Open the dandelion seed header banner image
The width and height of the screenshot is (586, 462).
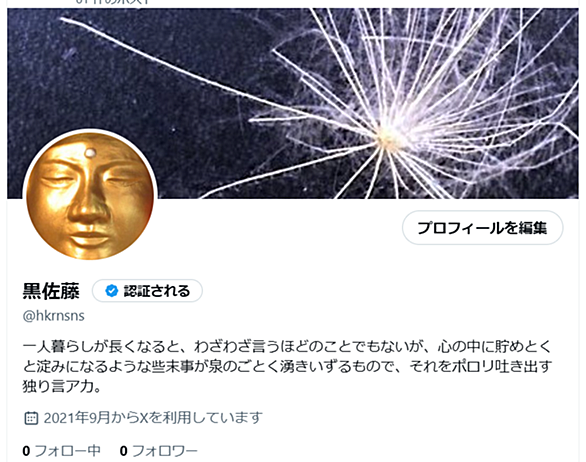pos(293,103)
